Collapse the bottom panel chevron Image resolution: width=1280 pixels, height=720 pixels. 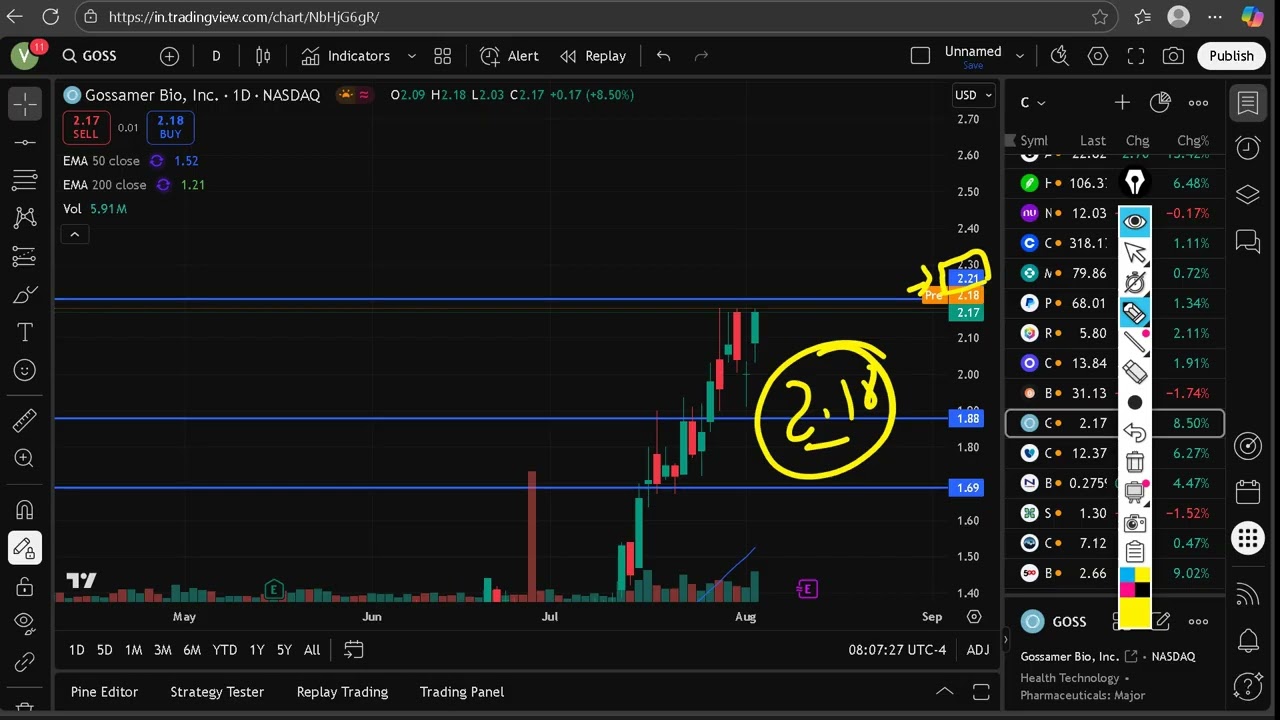click(944, 692)
